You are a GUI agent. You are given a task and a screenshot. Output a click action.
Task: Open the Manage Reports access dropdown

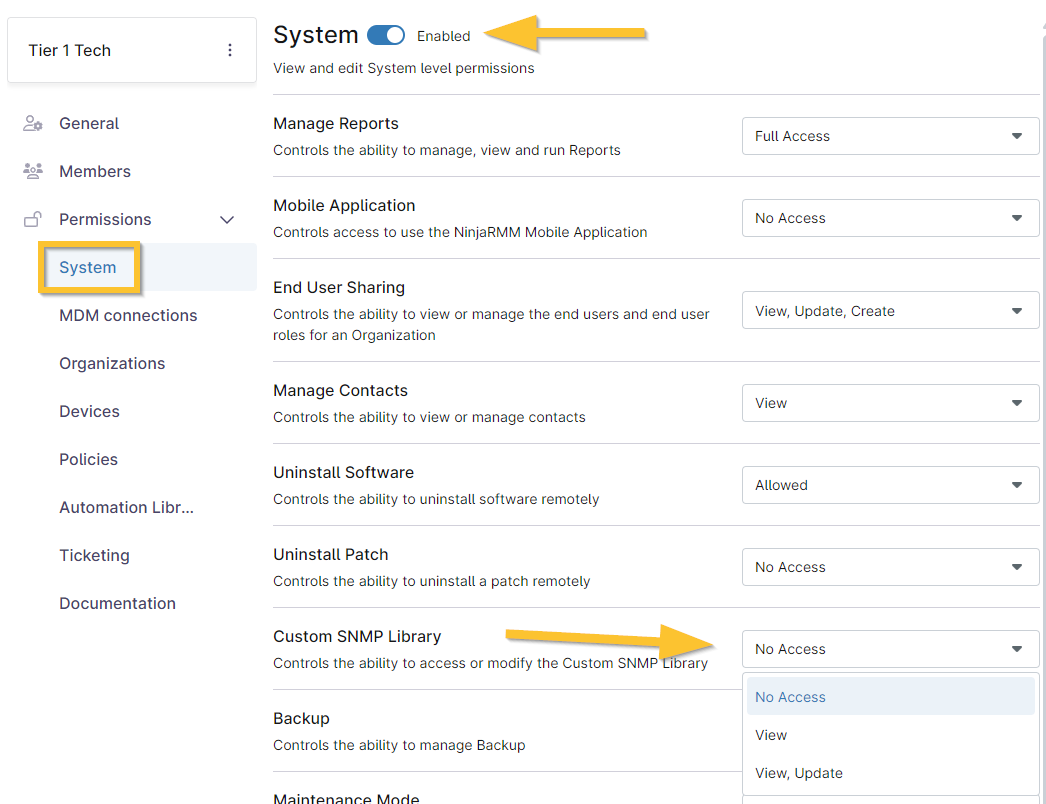tap(890, 136)
